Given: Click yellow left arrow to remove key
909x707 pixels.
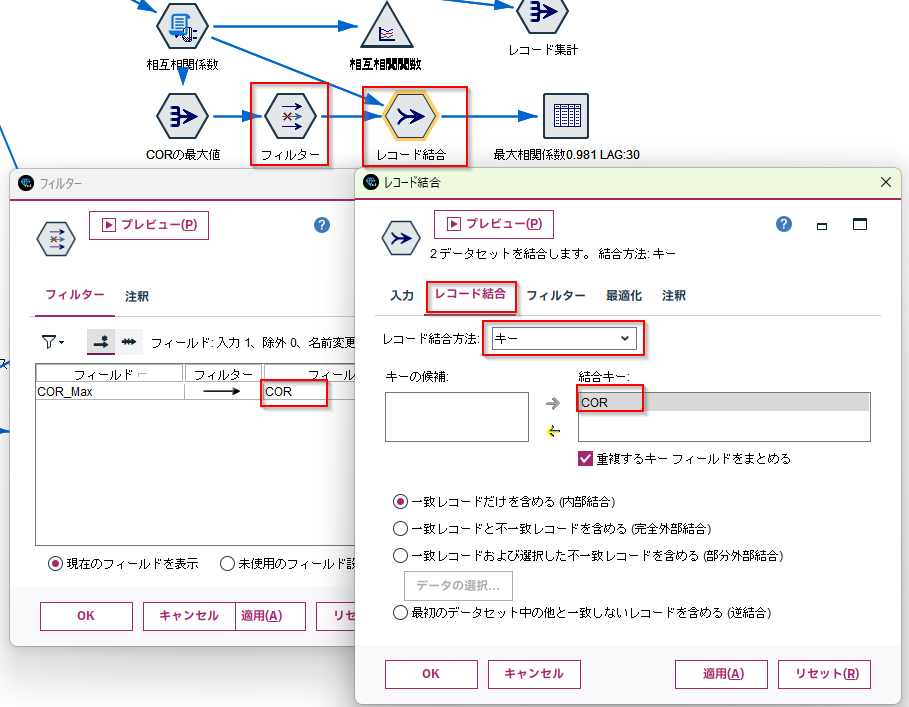Looking at the screenshot, I should [553, 431].
